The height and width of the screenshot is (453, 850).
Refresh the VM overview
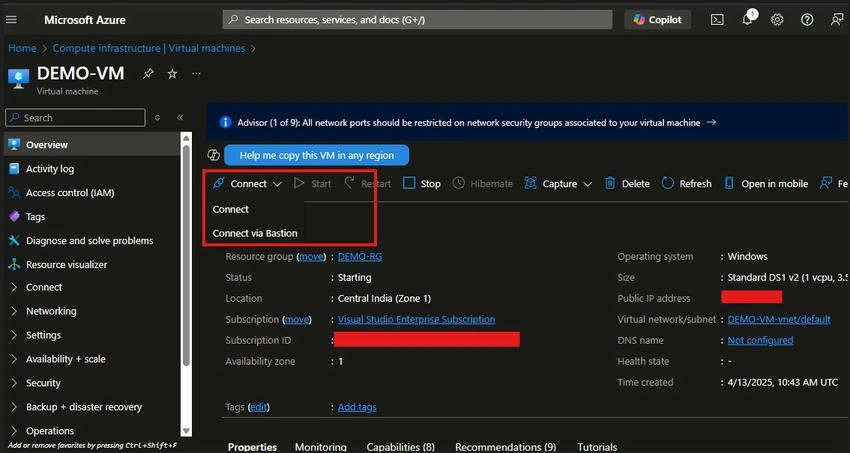pos(687,184)
